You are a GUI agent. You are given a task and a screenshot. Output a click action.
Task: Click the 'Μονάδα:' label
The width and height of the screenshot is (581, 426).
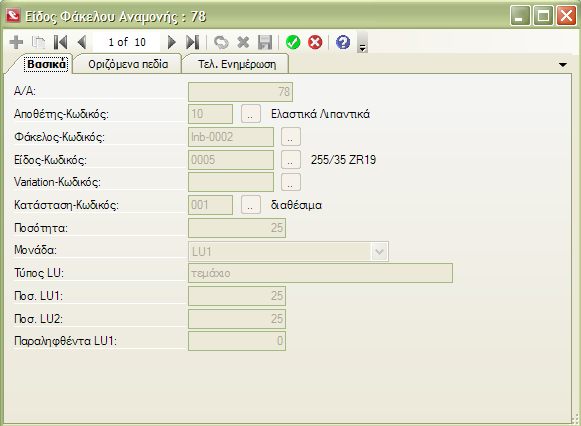[x=35, y=250]
